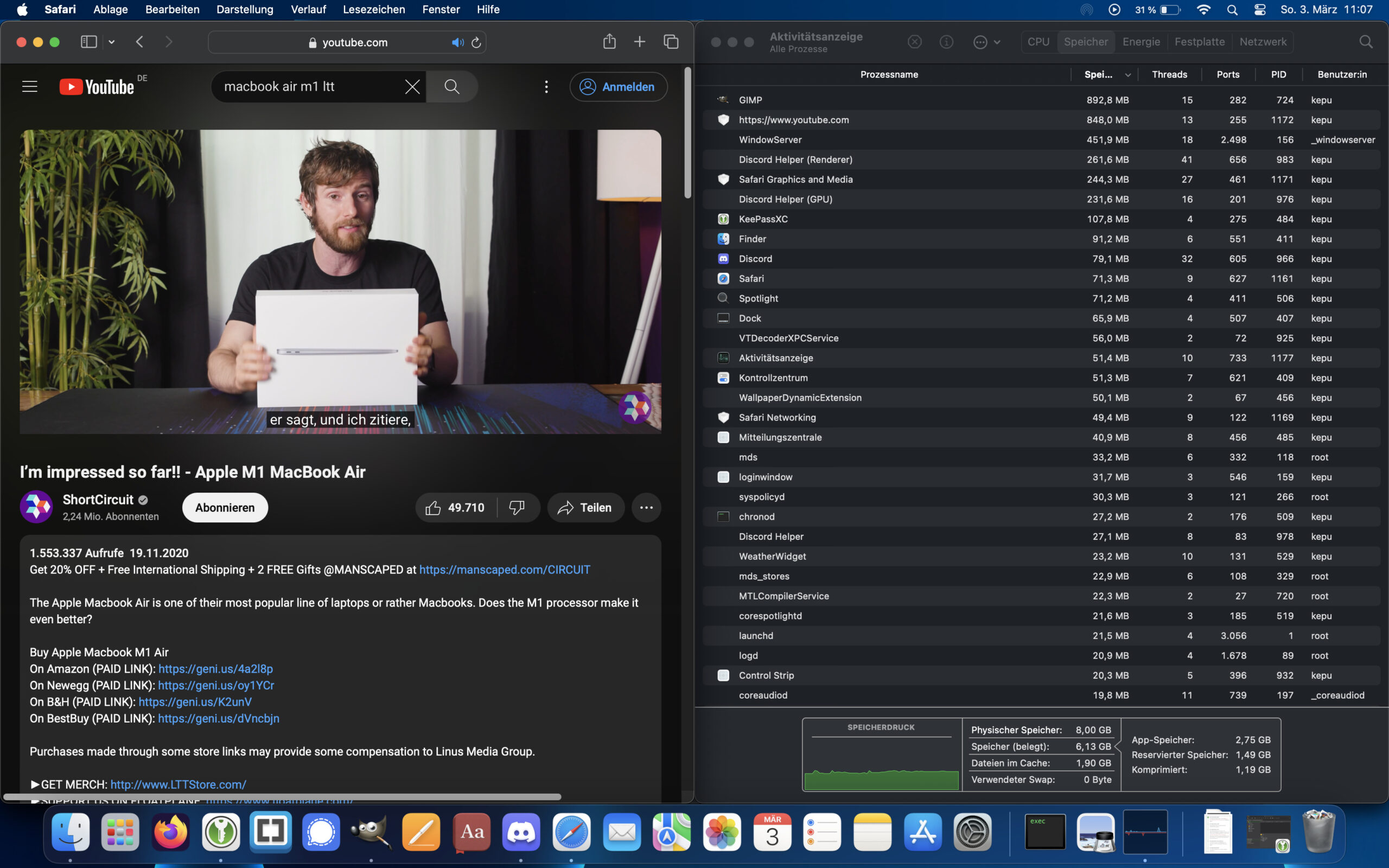Mute audio from the Safari address bar
This screenshot has width=1389, height=868.
click(457, 42)
